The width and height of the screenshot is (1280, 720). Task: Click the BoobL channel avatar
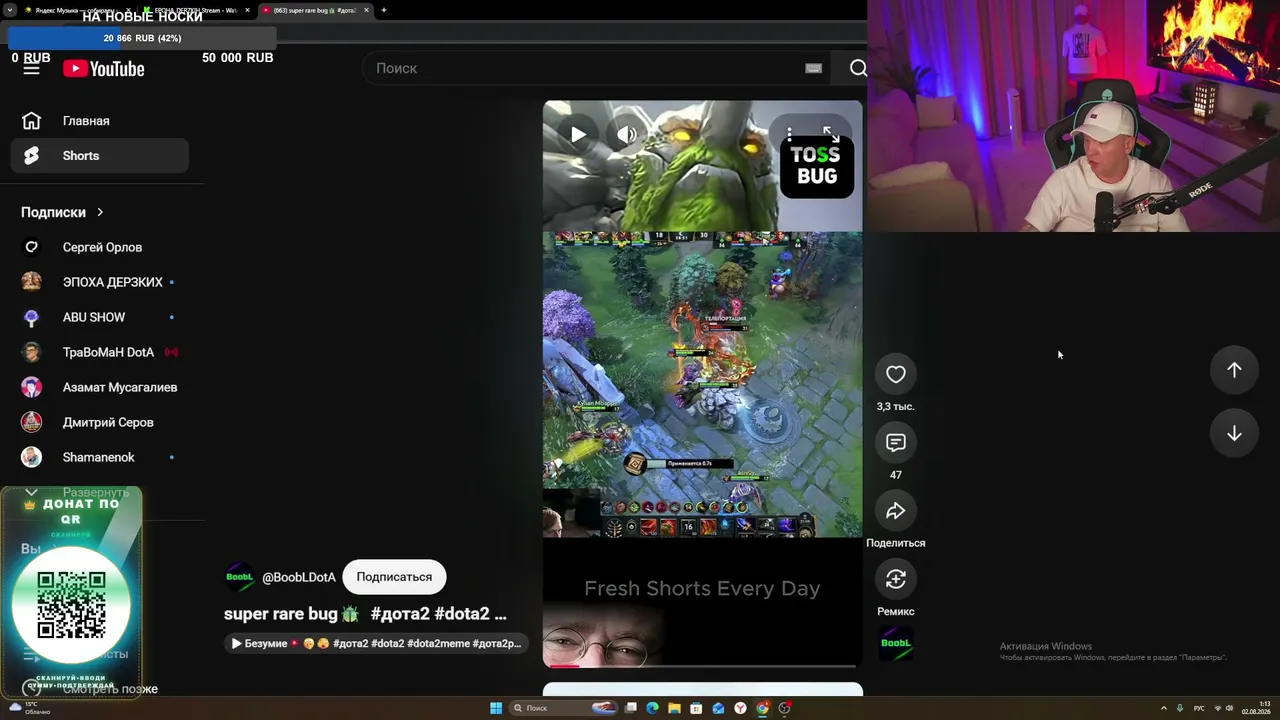[240, 577]
